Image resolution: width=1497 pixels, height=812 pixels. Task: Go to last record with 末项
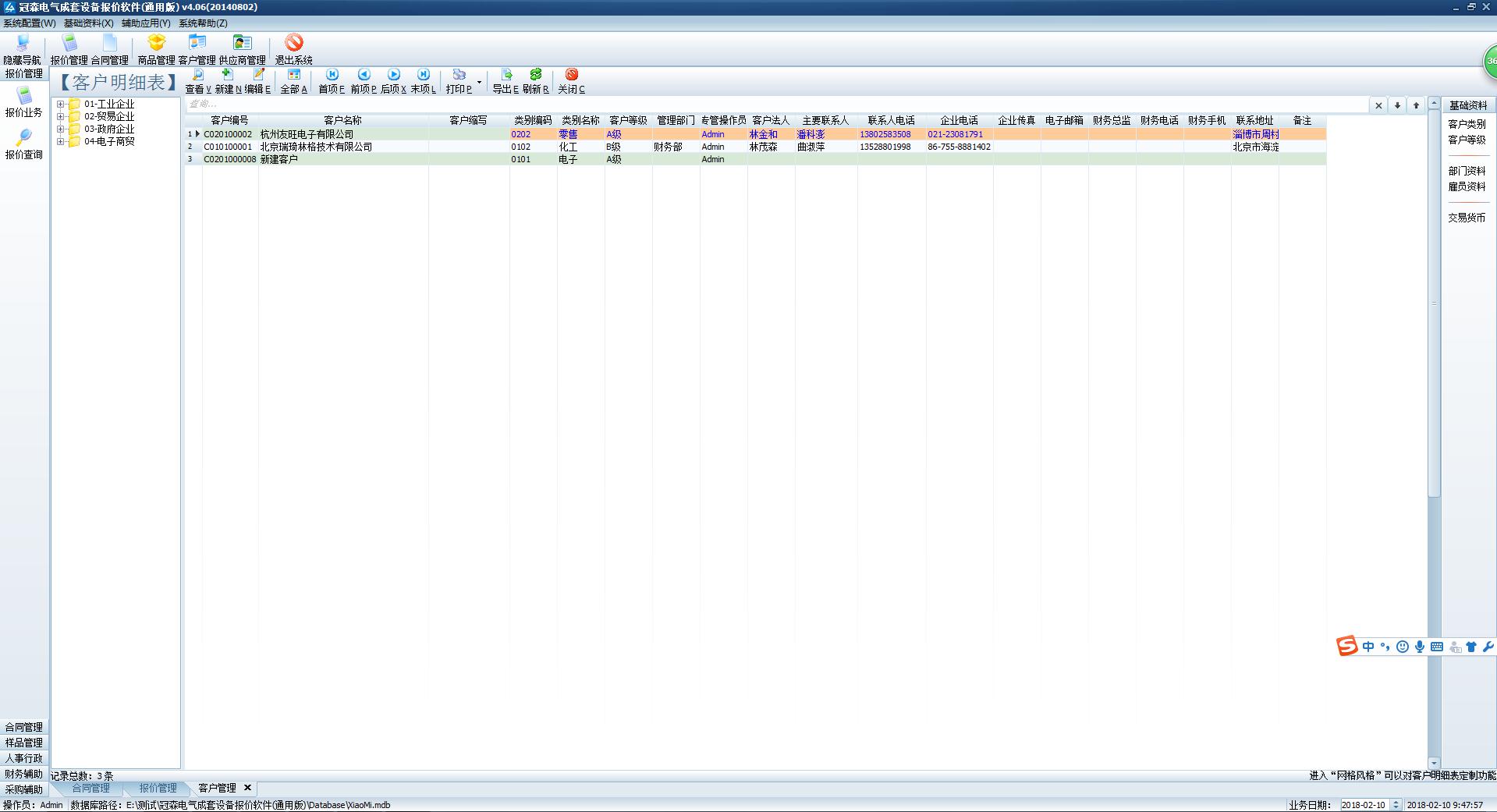tap(423, 76)
